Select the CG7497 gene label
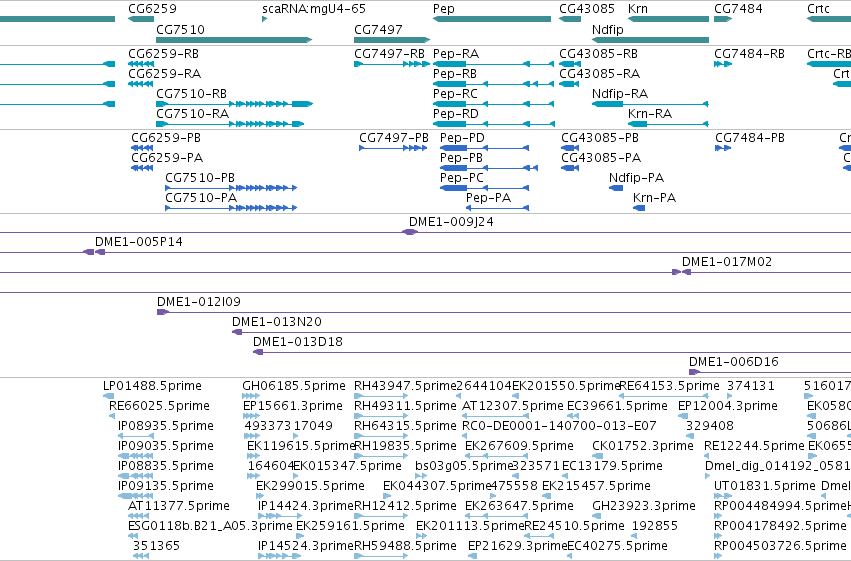The width and height of the screenshot is (851, 561). pyautogui.click(x=378, y=29)
